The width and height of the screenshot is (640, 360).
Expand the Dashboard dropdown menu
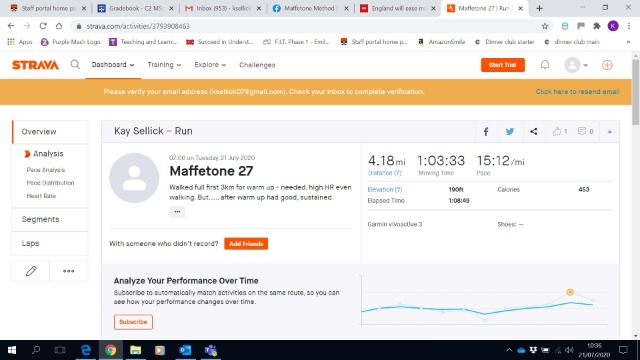113,65
